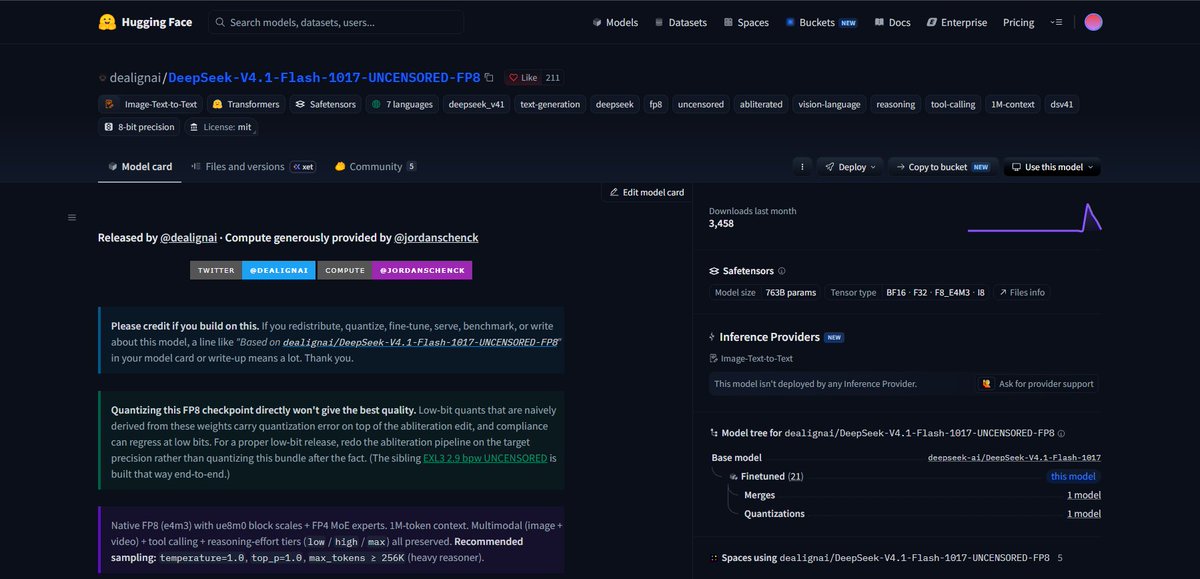Open the @jordanschenck mention link
1200x579 pixels.
(x=436, y=238)
